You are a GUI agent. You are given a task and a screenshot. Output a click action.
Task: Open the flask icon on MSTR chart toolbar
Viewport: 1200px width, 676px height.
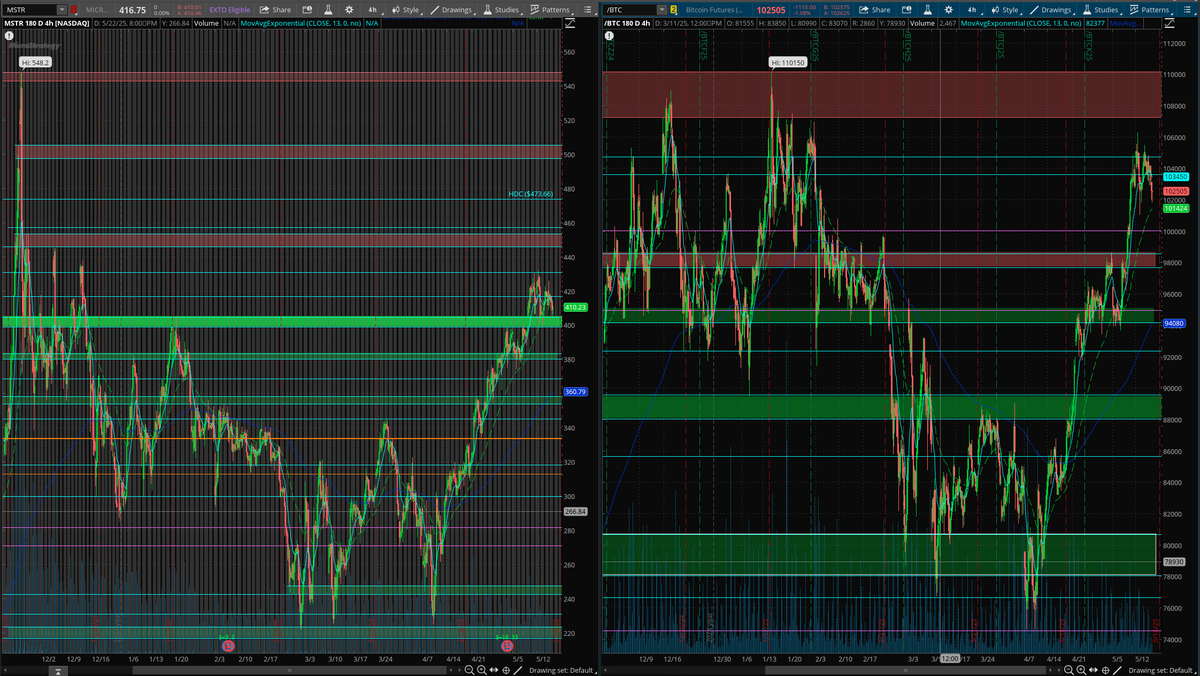pyautogui.click(x=327, y=10)
